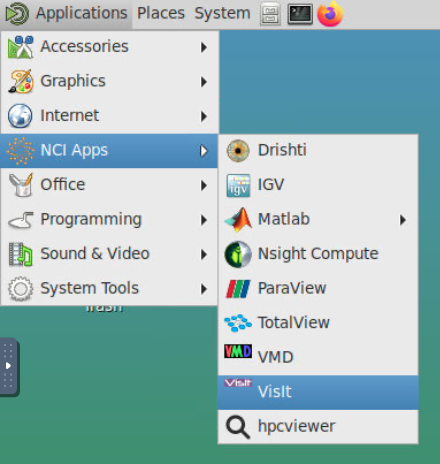440x464 pixels.
Task: Expand the Accessories submenu arrow
Action: pos(204,47)
